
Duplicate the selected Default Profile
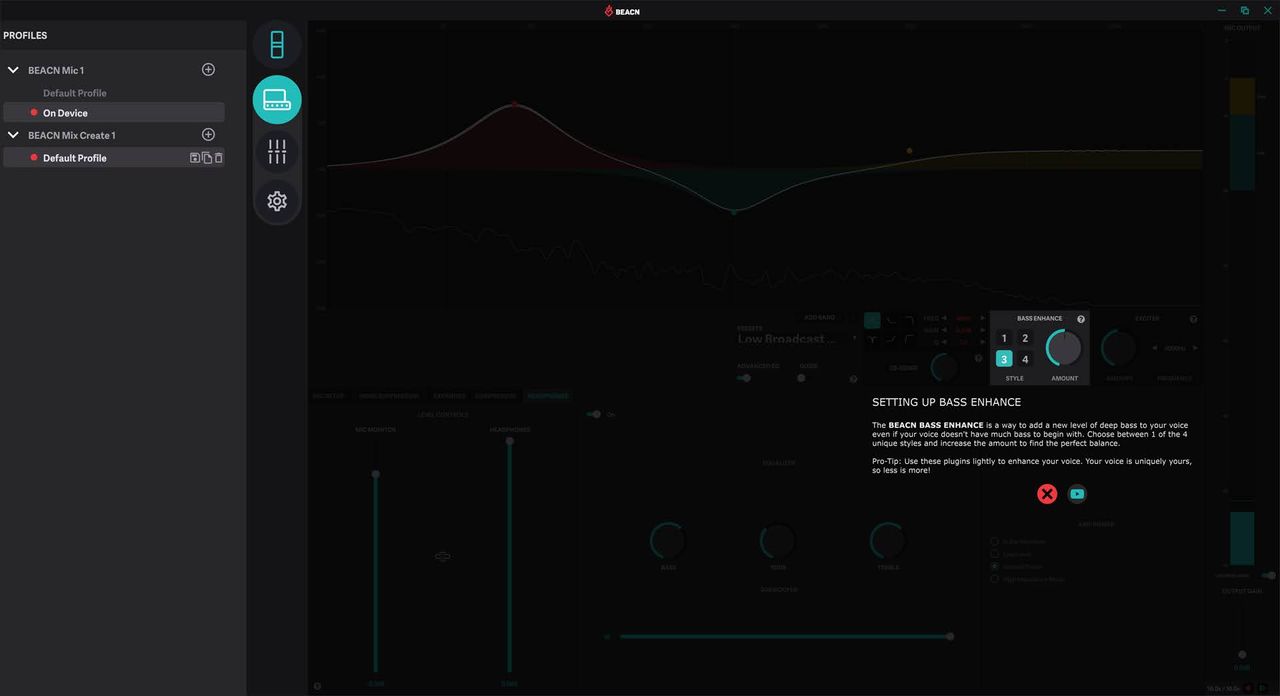pos(207,158)
